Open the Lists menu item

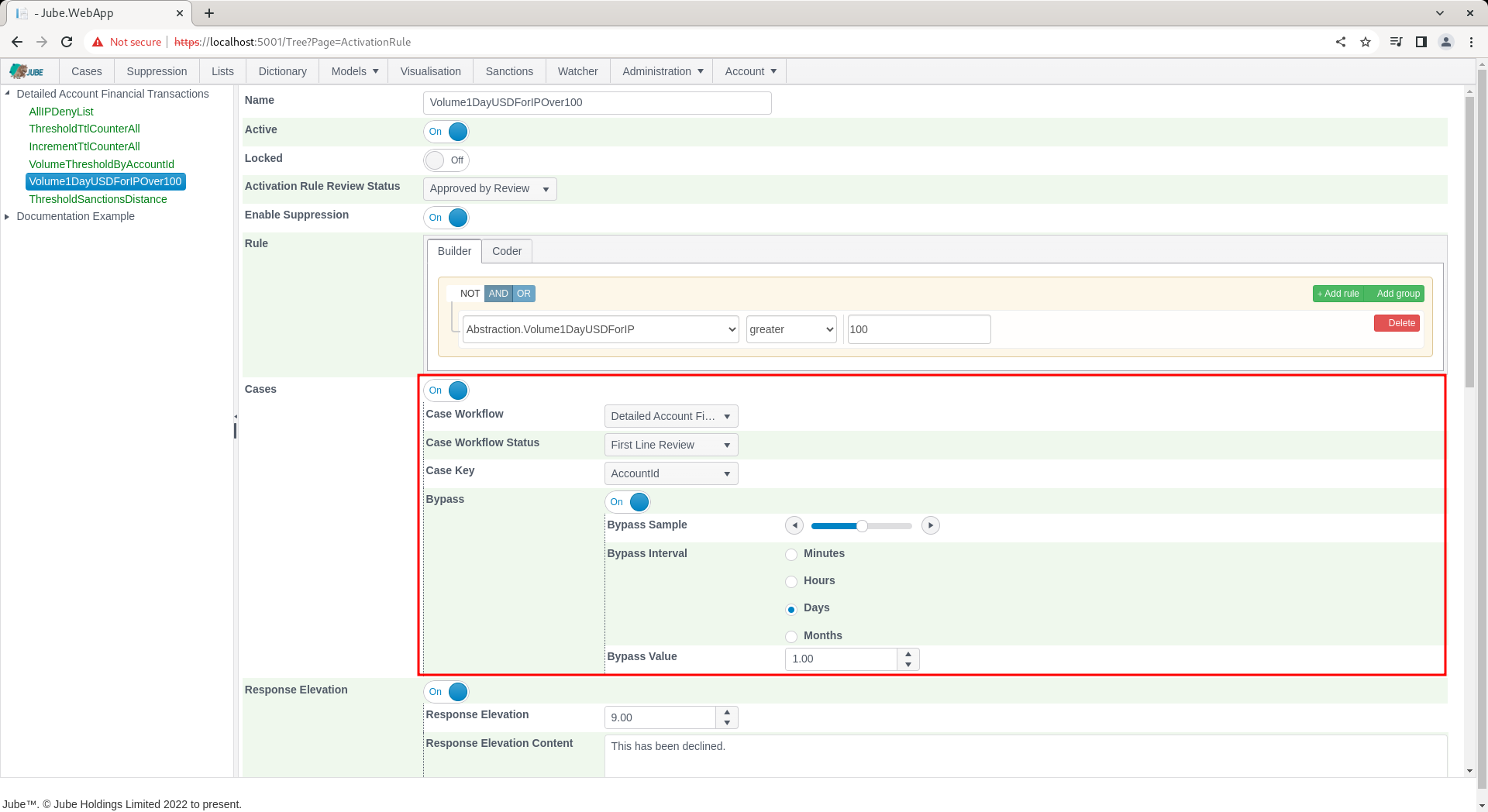coord(222,71)
